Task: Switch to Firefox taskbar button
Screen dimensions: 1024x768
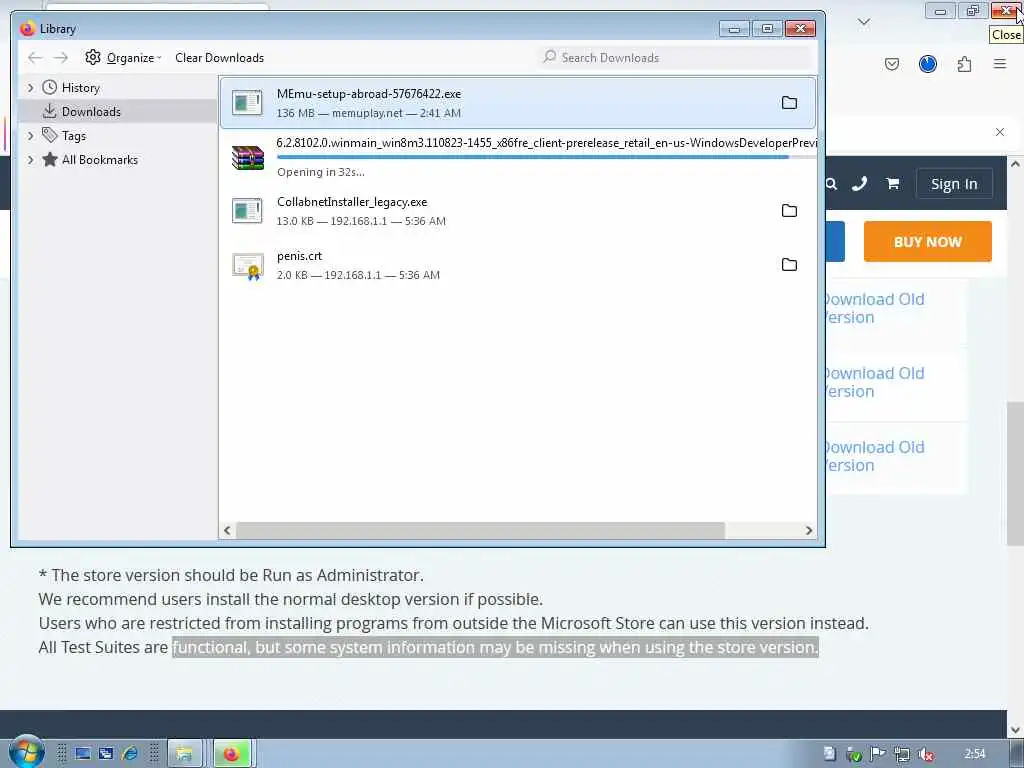Action: pyautogui.click(x=232, y=754)
